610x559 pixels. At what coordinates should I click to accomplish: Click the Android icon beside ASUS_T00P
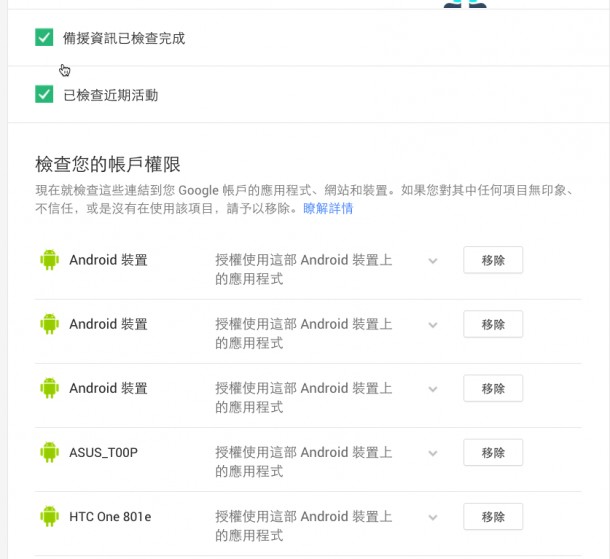point(49,452)
